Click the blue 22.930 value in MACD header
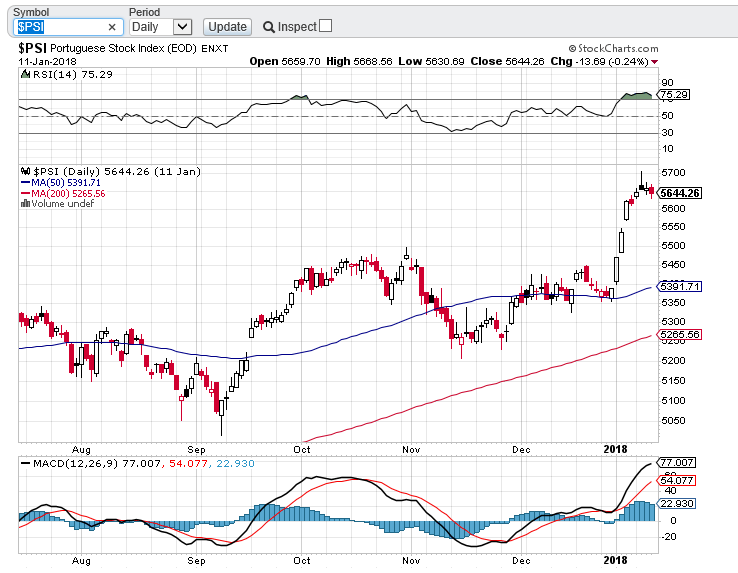This screenshot has height=573, width=738. point(235,464)
